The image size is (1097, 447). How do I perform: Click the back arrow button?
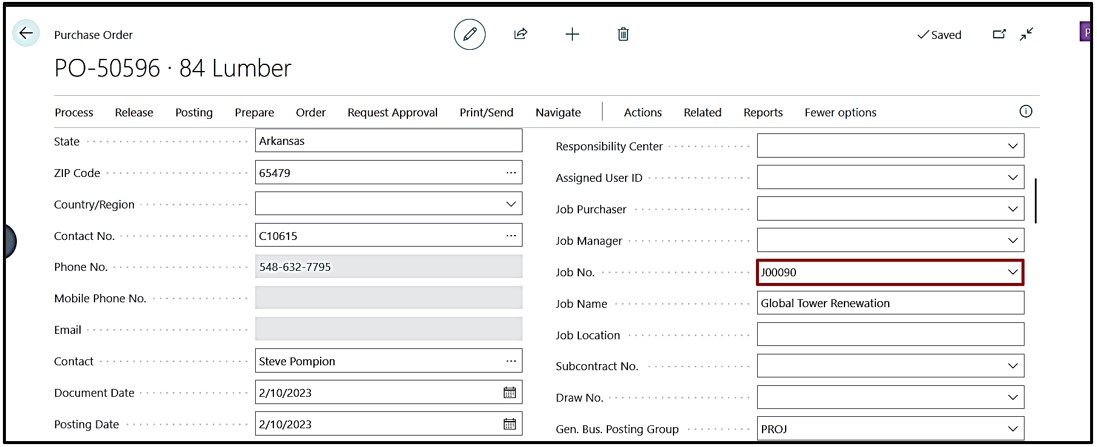(x=26, y=33)
